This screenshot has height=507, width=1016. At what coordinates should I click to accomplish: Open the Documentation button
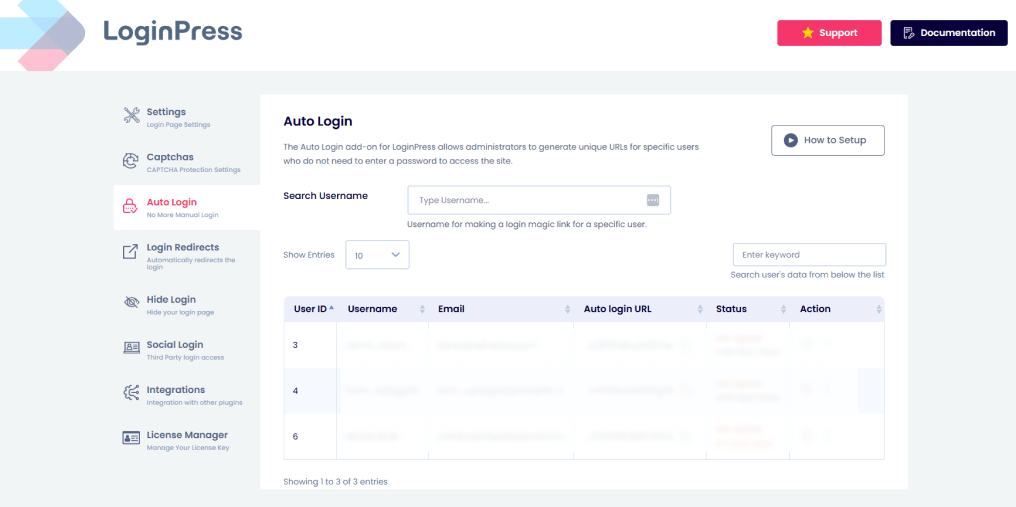coord(949,33)
